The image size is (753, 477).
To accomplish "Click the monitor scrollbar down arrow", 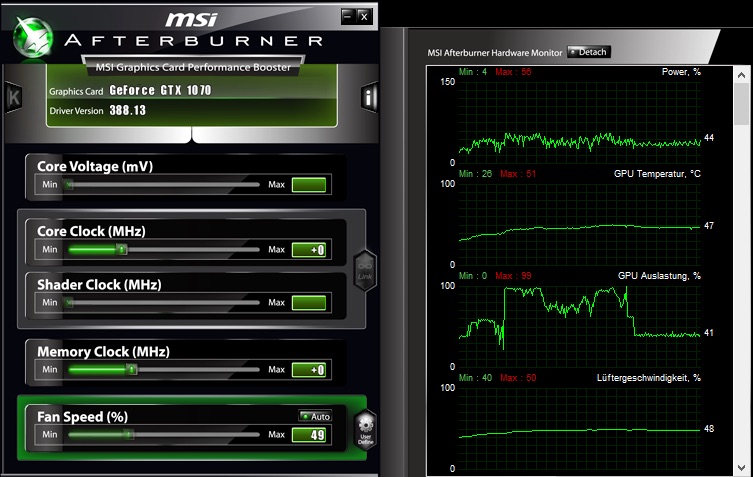I will (x=741, y=467).
